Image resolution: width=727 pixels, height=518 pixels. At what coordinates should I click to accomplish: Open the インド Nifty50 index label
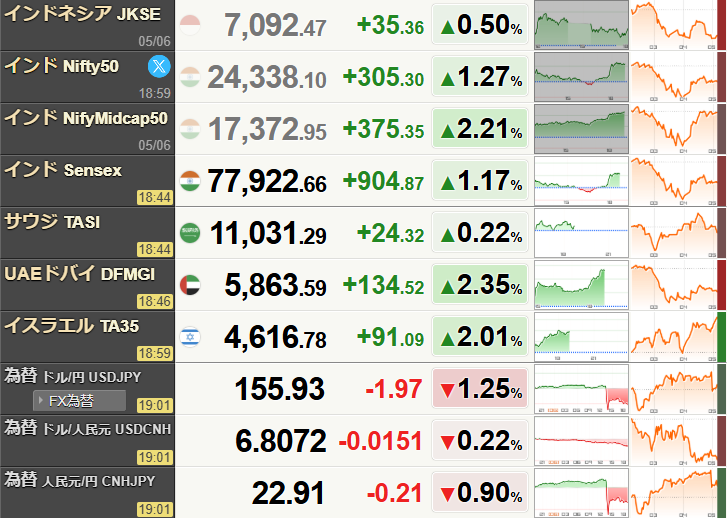(x=61, y=66)
